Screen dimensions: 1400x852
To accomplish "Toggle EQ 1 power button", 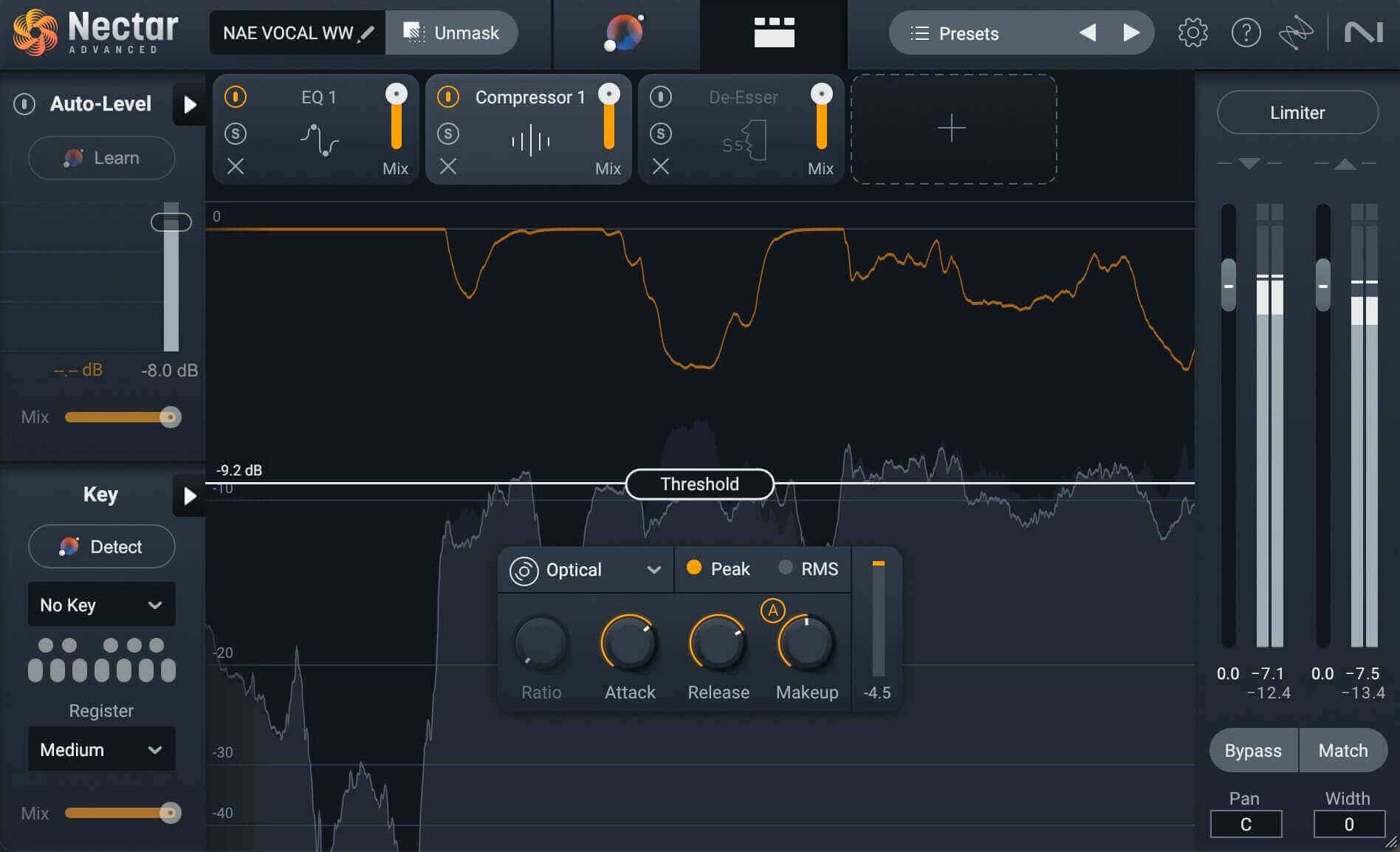I will [x=236, y=97].
